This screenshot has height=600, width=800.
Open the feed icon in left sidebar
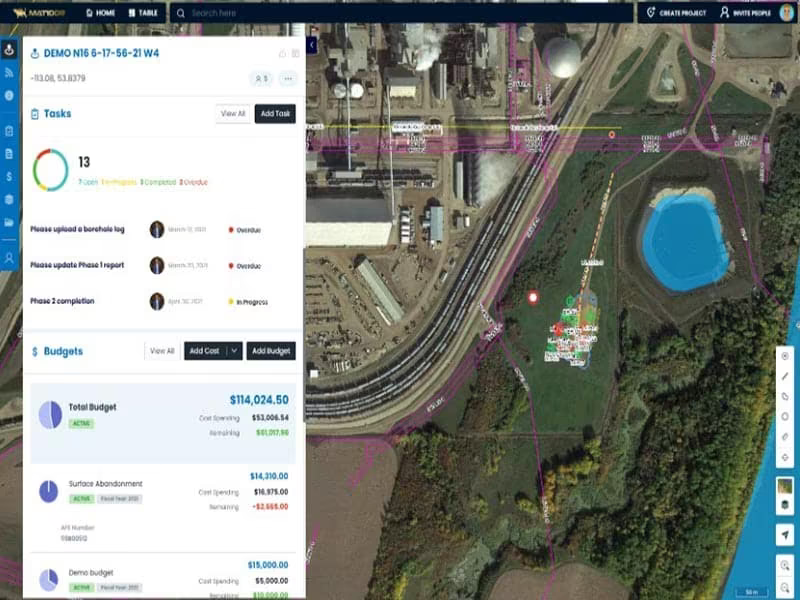coord(9,72)
